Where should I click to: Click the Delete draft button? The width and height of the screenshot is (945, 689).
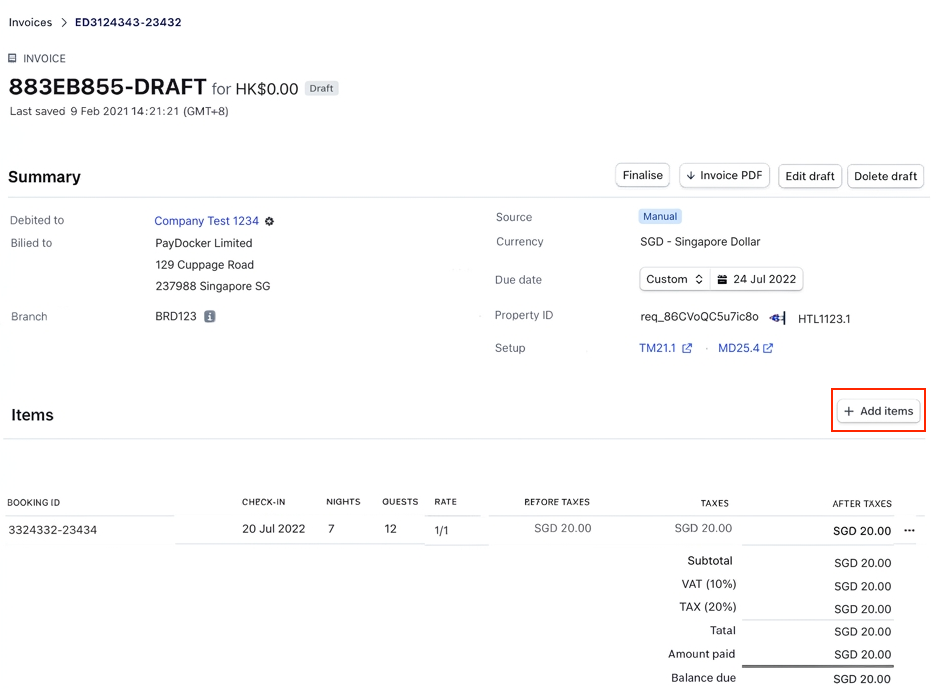tap(885, 176)
